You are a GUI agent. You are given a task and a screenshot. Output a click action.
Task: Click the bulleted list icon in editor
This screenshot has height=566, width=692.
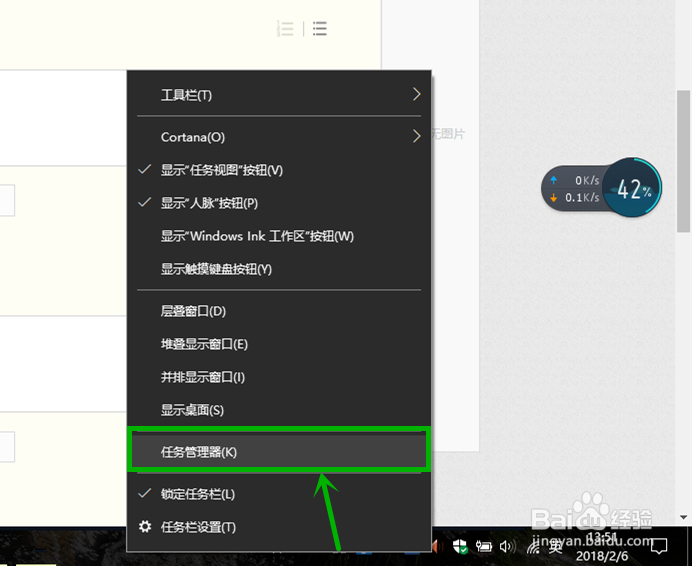pos(320,29)
